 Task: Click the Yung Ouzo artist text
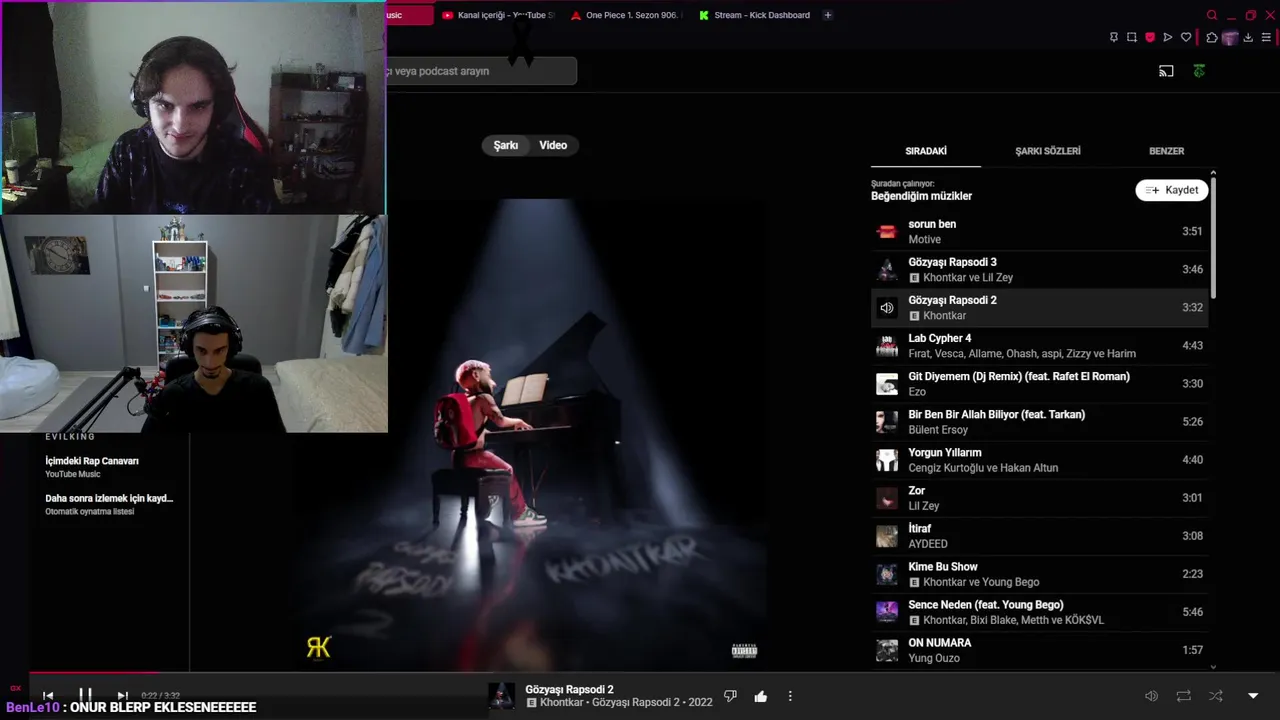934,658
